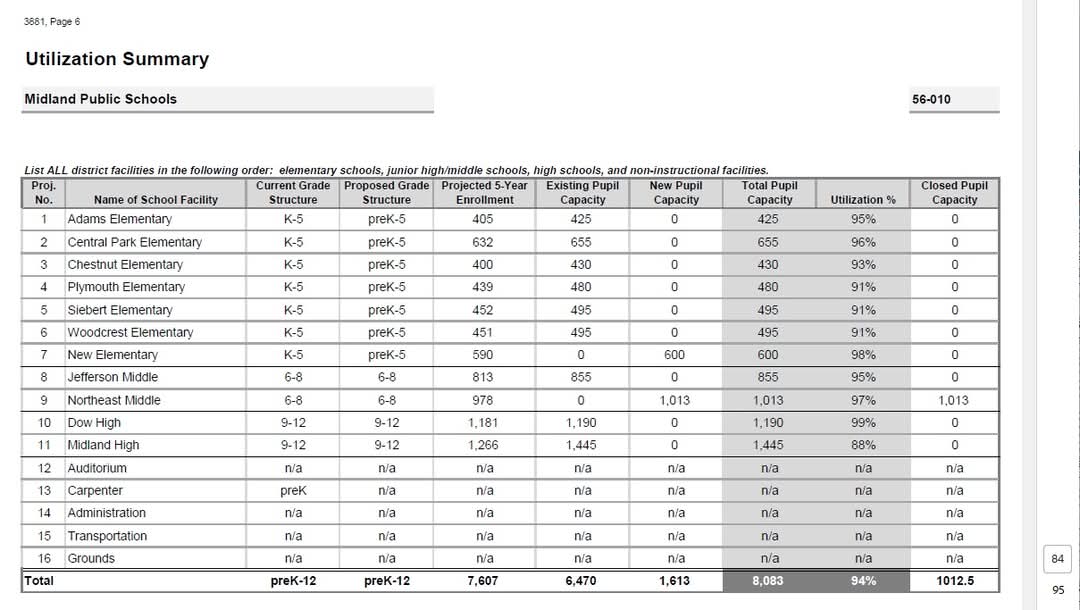Click the facility listing order instruction line
This screenshot has width=1080, height=610.
pyautogui.click(x=396, y=170)
